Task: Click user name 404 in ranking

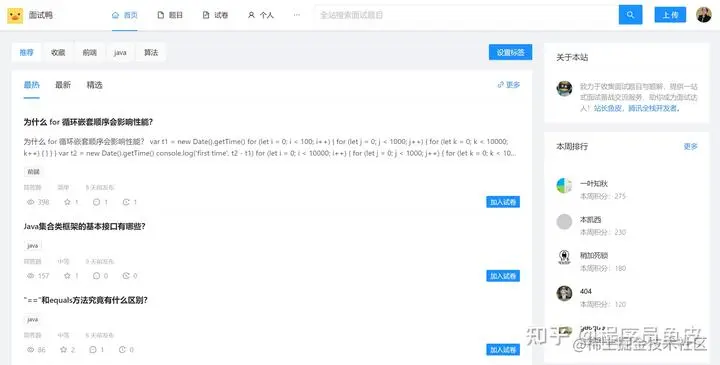Action: [586, 291]
